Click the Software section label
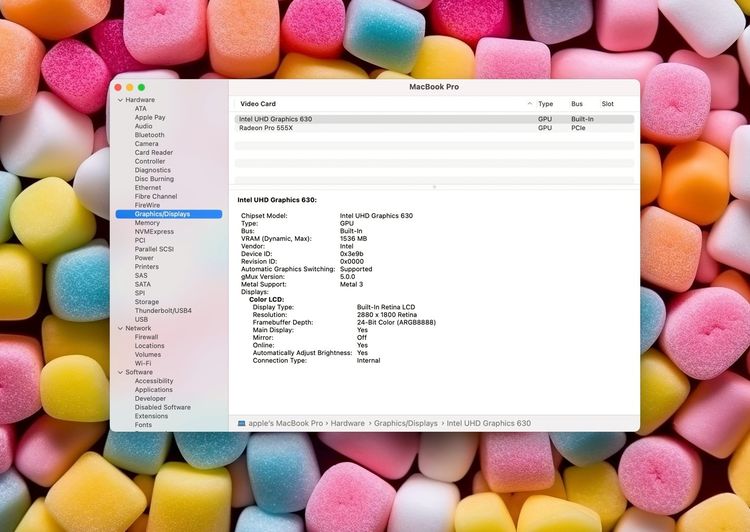 pos(139,372)
